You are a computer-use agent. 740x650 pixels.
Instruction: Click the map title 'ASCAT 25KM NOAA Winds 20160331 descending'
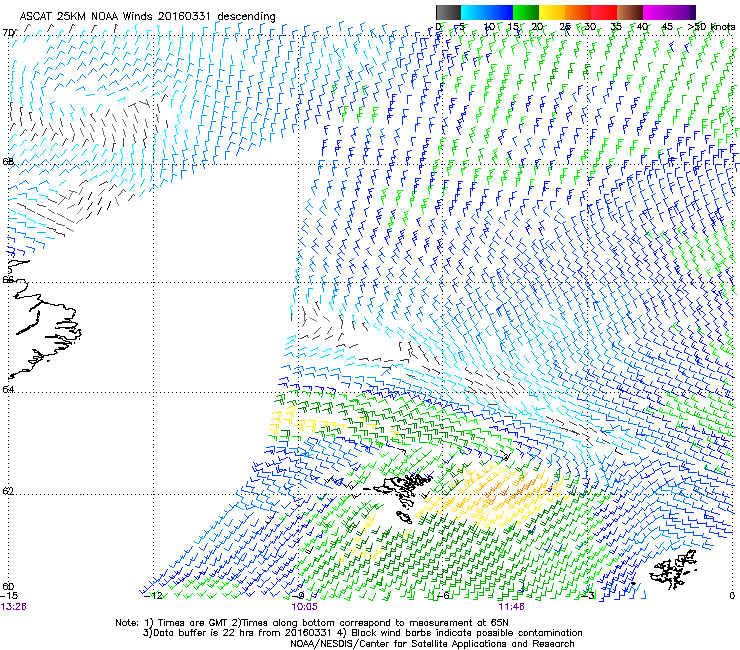click(x=147, y=17)
